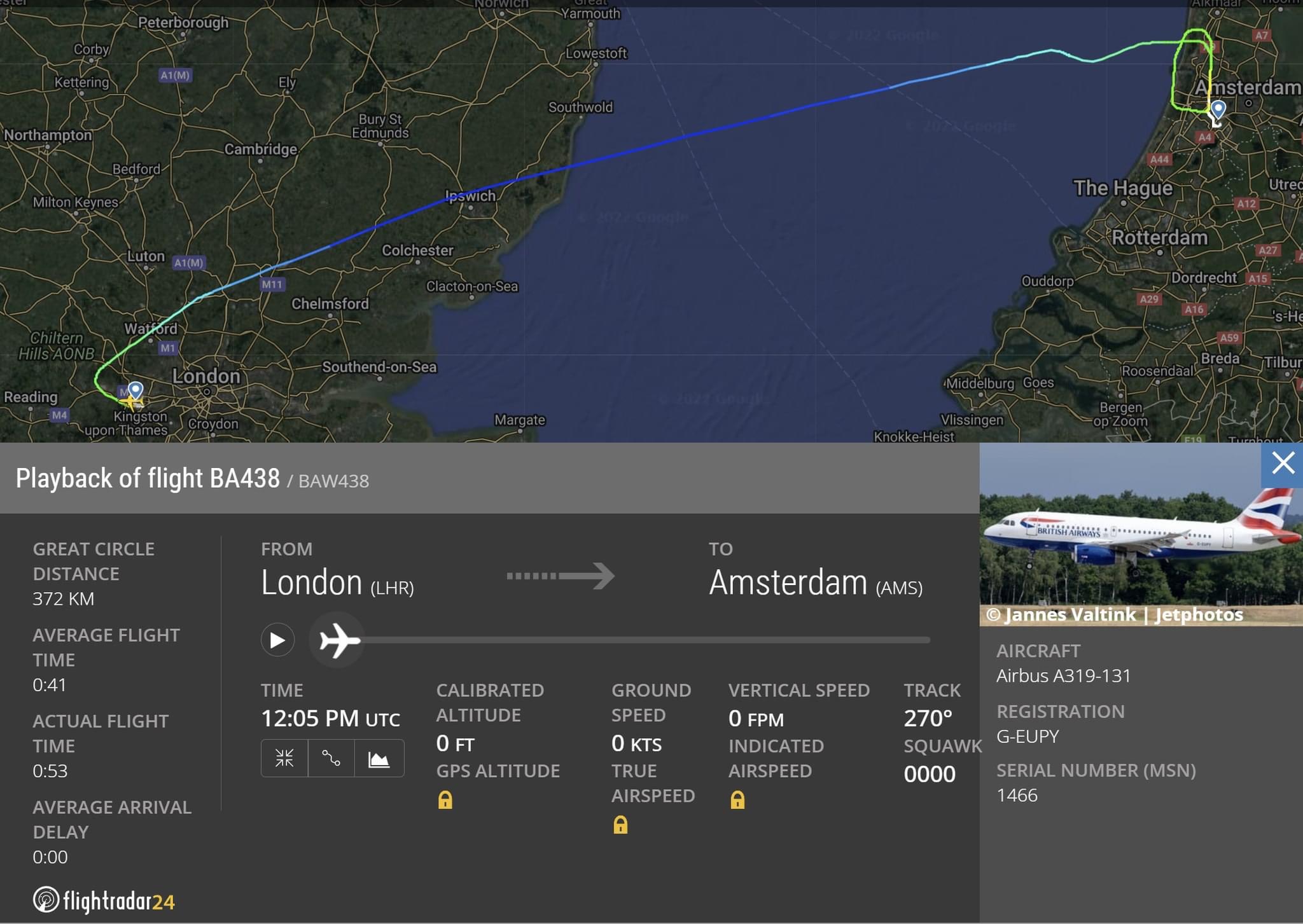Click the London (LHR) origin text
Viewport: 1303px width, 924px height.
click(337, 583)
